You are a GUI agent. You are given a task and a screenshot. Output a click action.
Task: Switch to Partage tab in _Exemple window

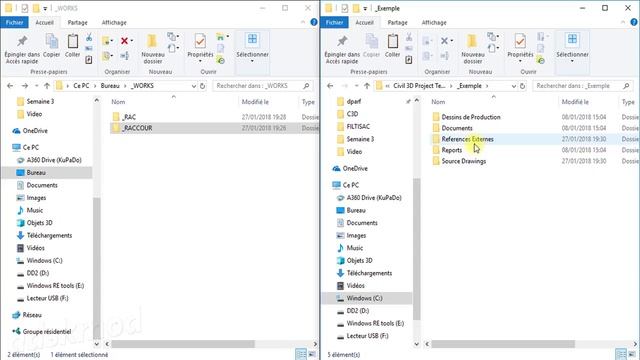tap(398, 22)
